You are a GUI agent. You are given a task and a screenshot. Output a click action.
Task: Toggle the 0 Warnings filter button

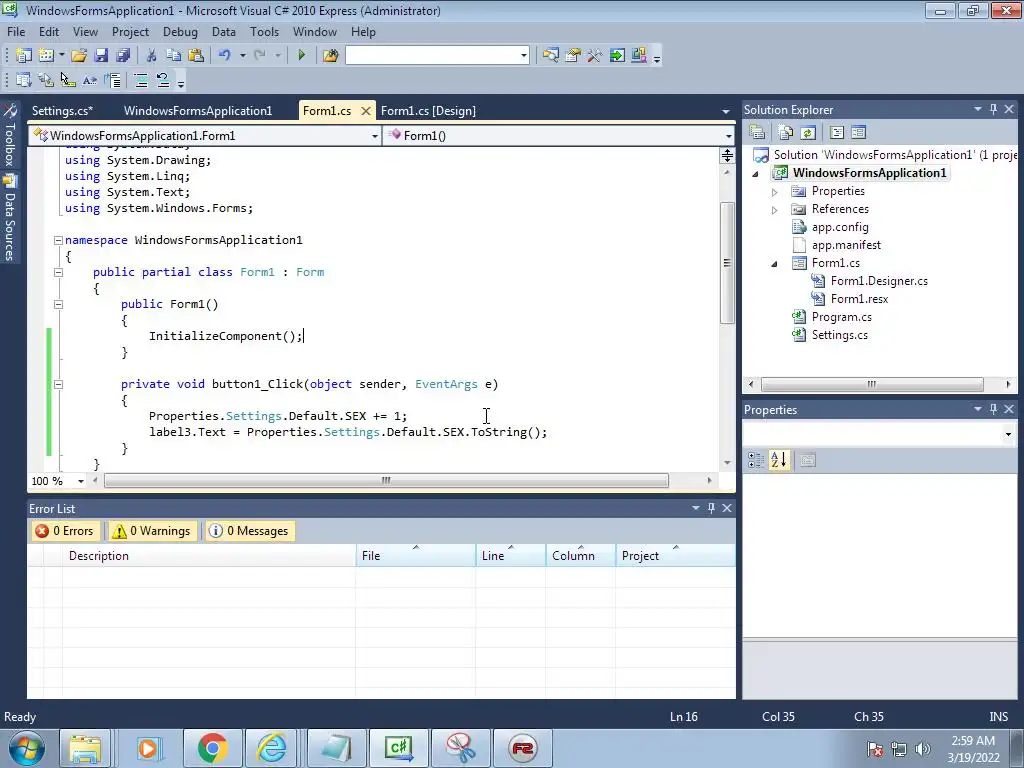[x=152, y=531]
